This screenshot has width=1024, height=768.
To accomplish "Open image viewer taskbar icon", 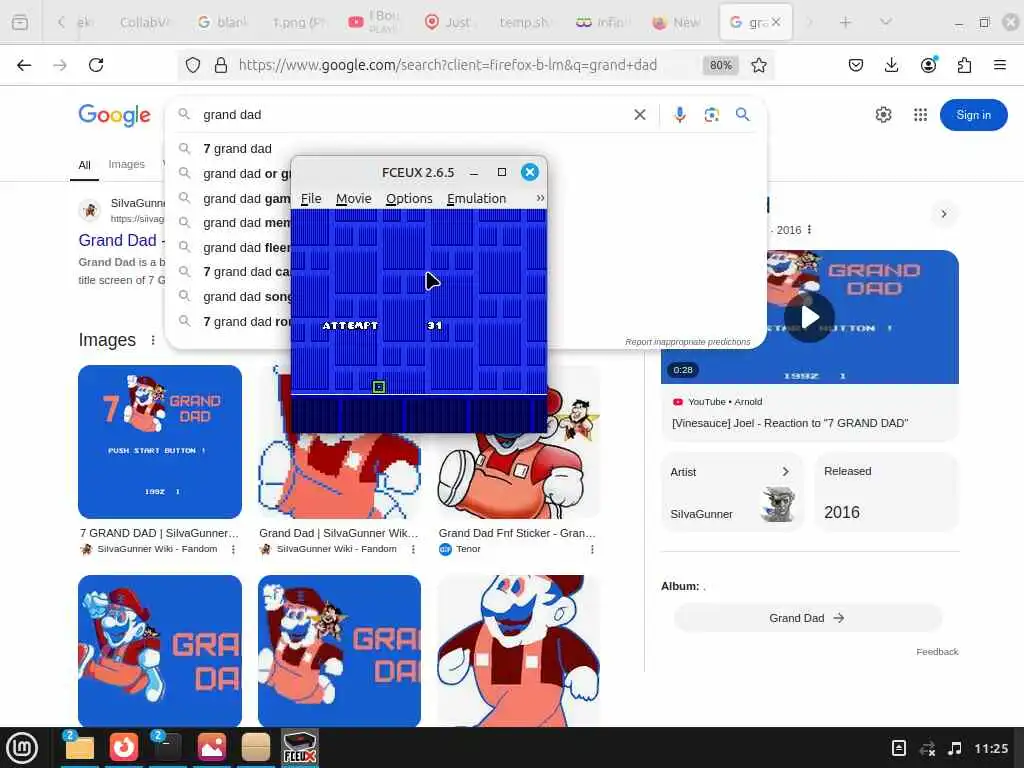I will (212, 748).
